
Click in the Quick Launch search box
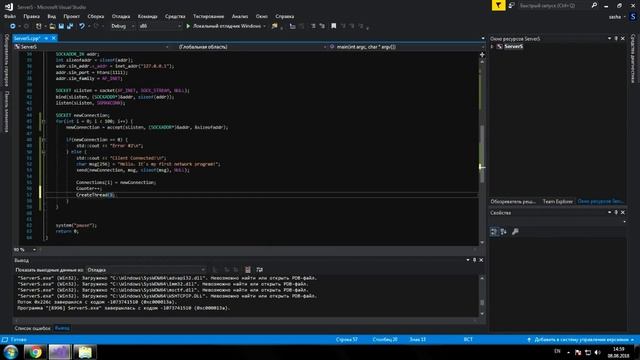coord(553,6)
